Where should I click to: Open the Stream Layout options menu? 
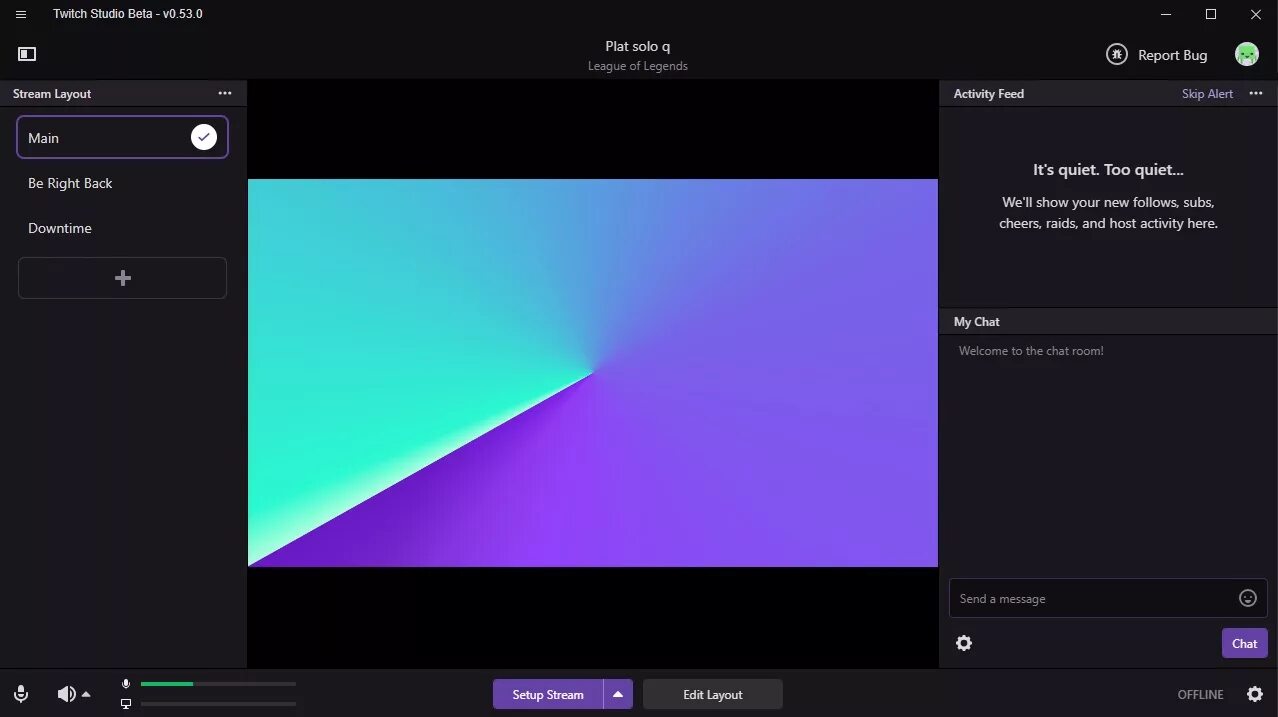coord(225,93)
